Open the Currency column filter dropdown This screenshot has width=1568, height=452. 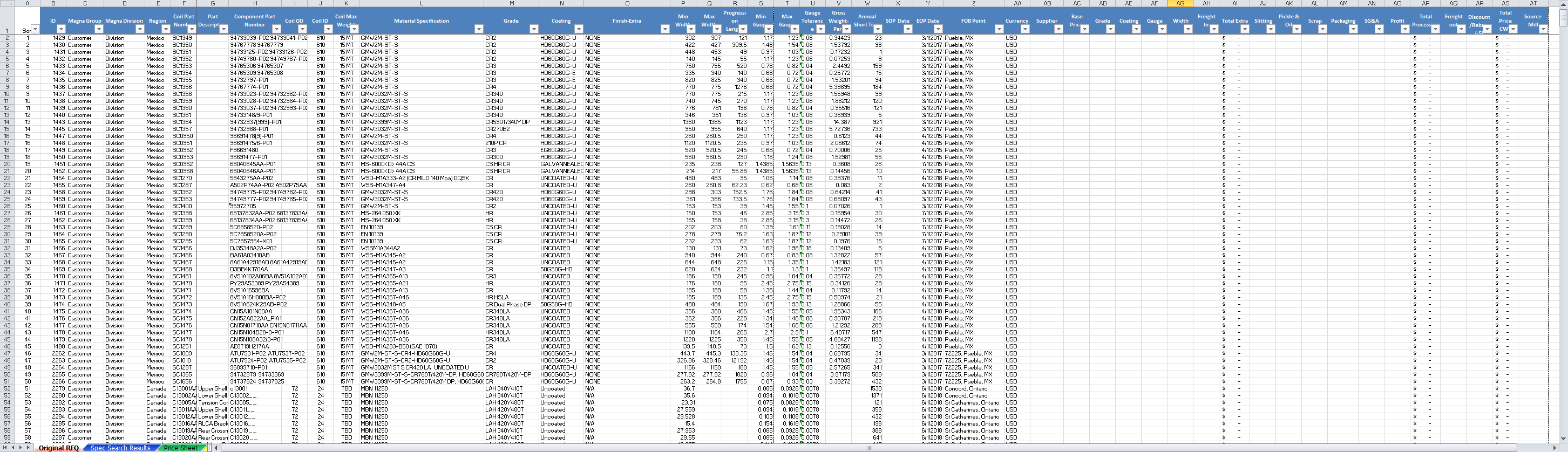point(1025,29)
